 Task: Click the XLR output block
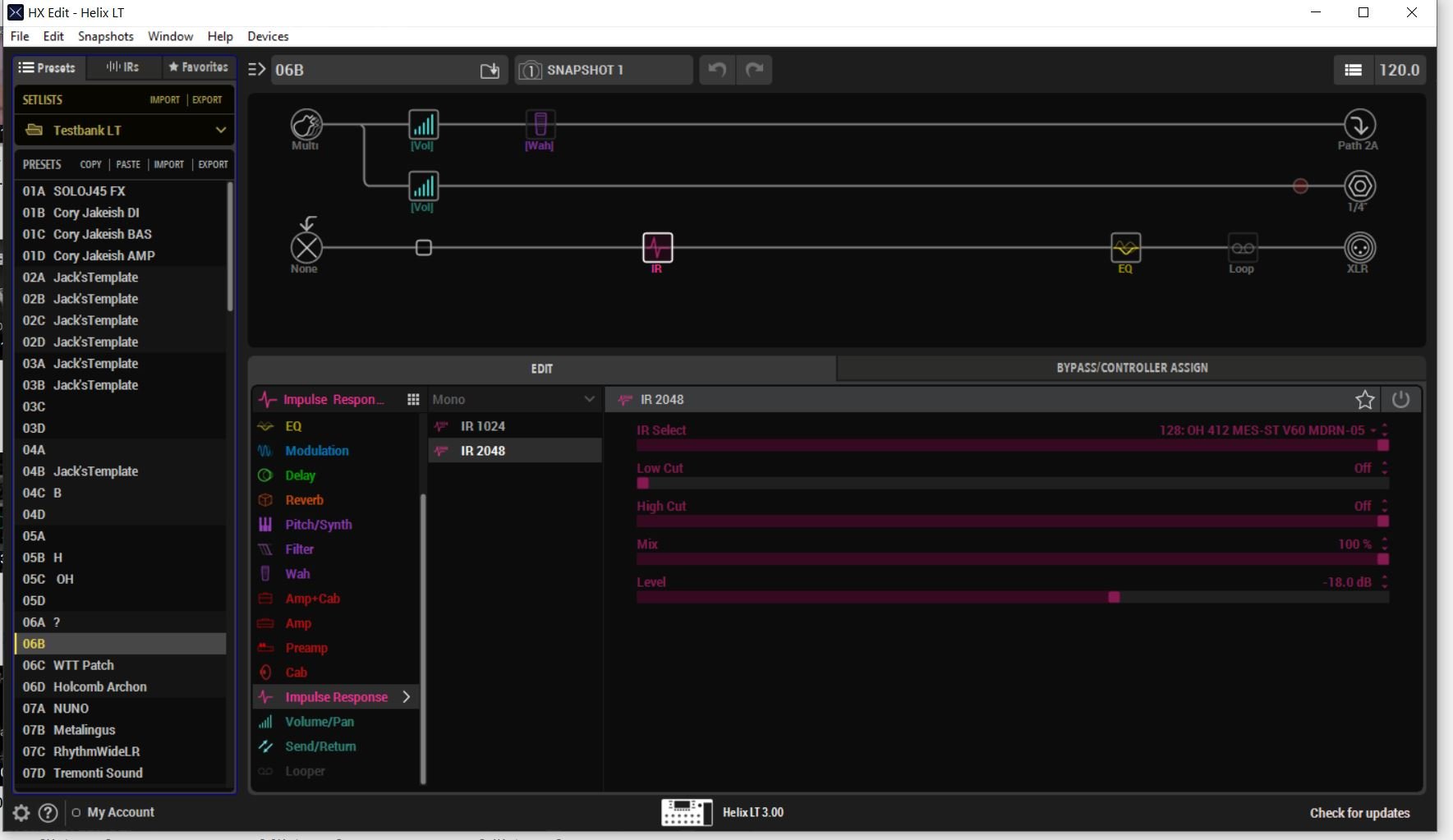(1359, 248)
